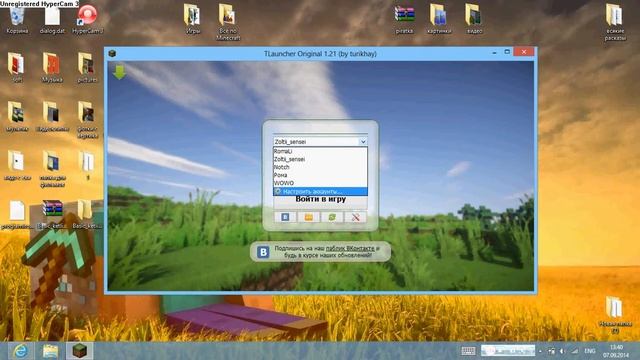Screen dimensions: 640x360
Task: Choose Notch from the account list
Action: tap(320, 167)
